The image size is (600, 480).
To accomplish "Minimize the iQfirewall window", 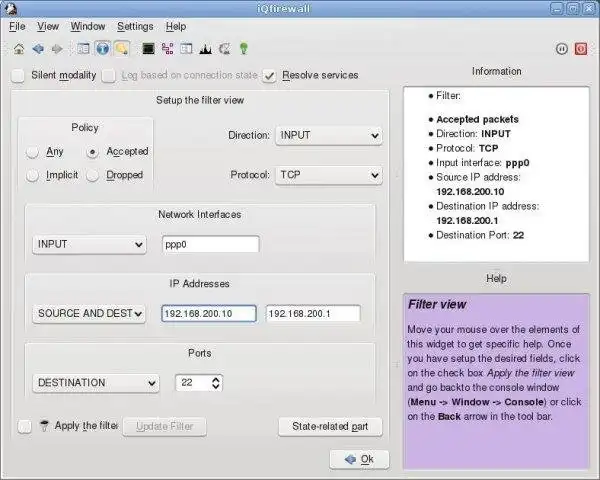I will point(557,8).
